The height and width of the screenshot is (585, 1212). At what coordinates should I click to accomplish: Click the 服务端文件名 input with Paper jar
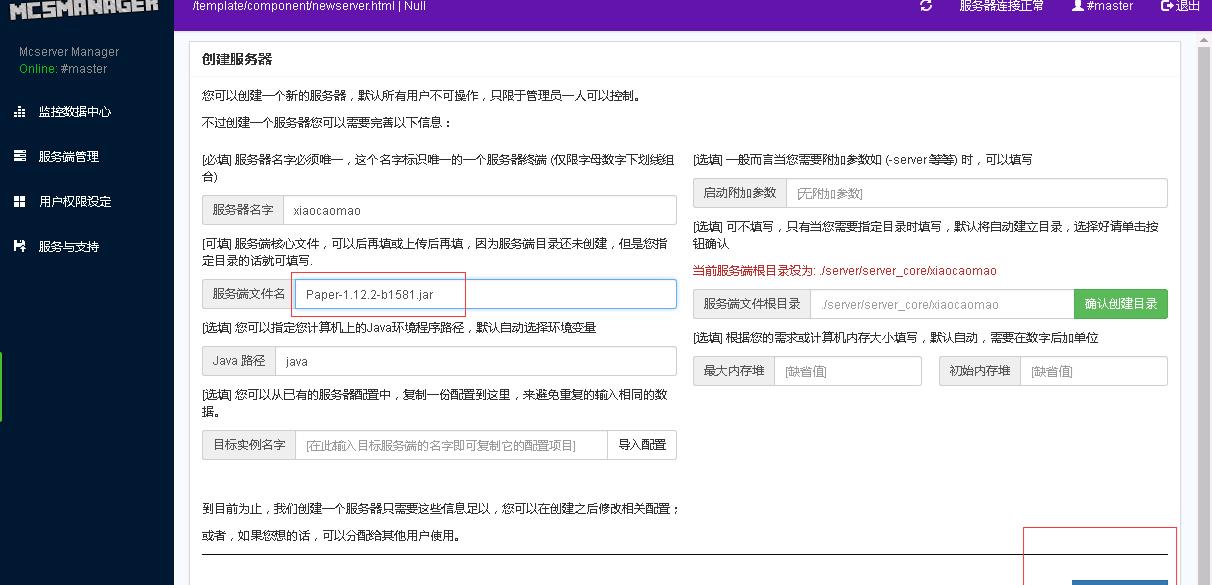[x=486, y=294]
